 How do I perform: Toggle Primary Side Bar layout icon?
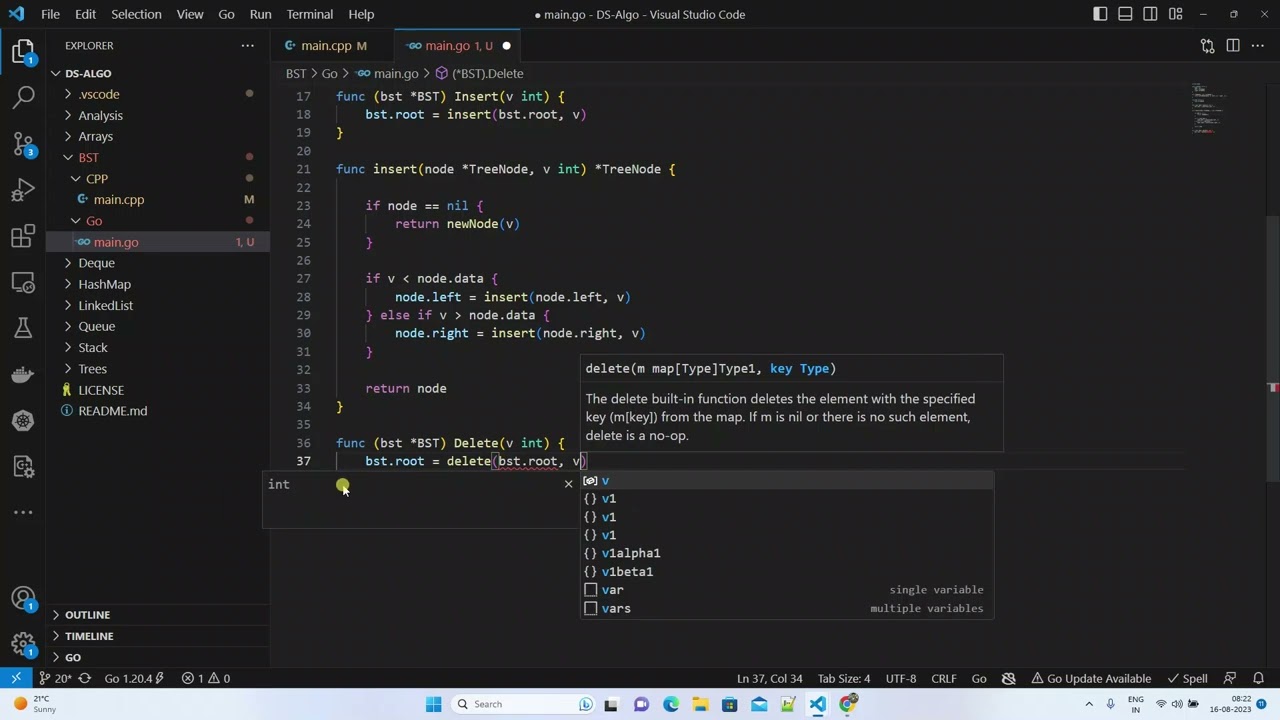tap(1100, 14)
